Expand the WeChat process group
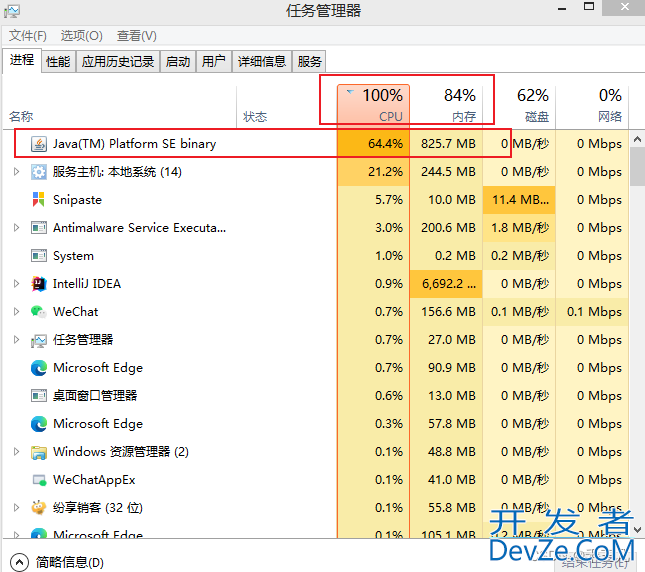Screen dimensions: 645x572 click(16, 311)
